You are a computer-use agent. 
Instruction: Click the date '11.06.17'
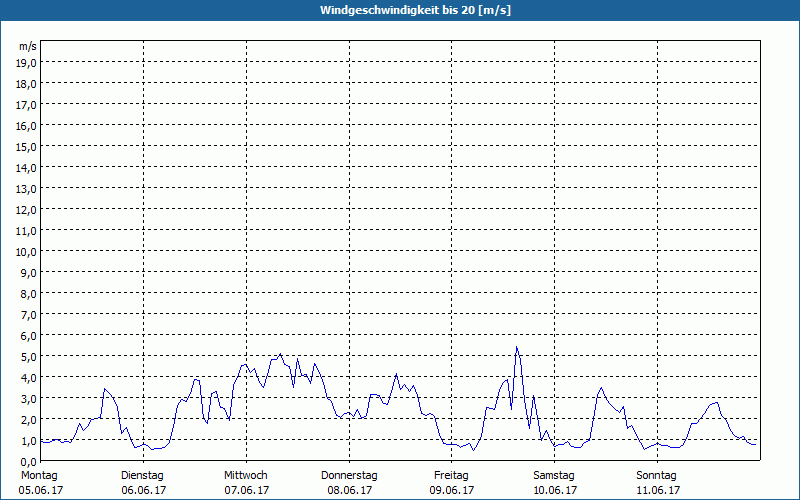click(x=658, y=490)
